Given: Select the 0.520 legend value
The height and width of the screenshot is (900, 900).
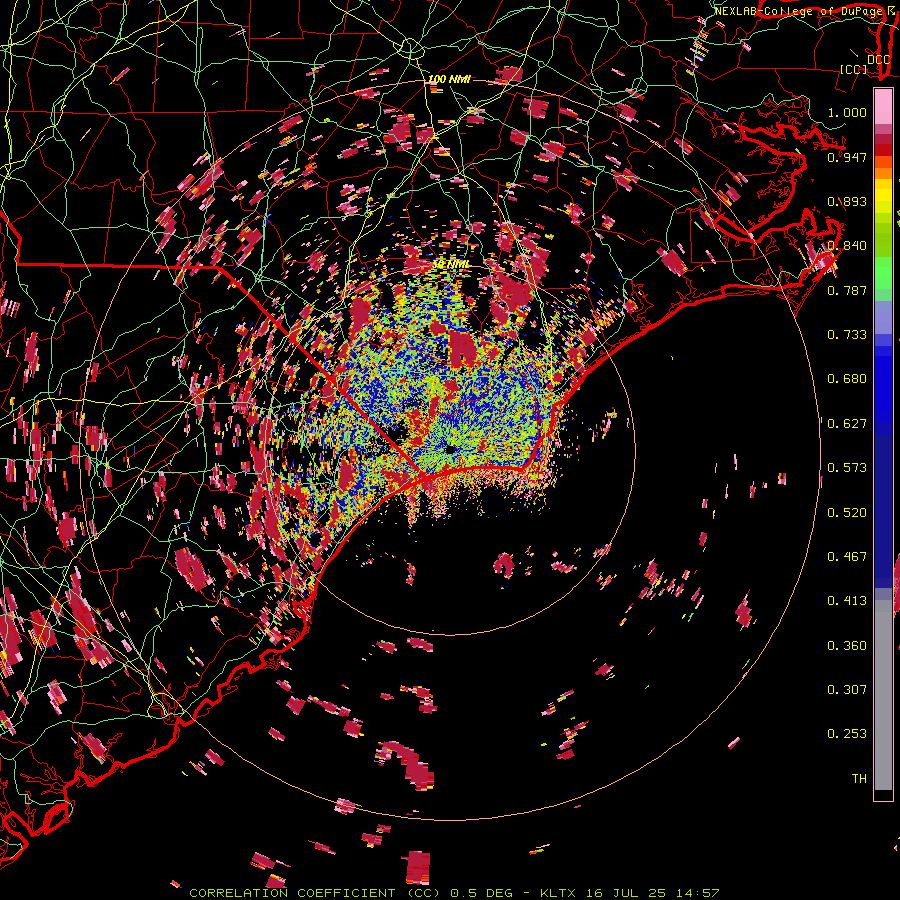Looking at the screenshot, I should point(847,513).
